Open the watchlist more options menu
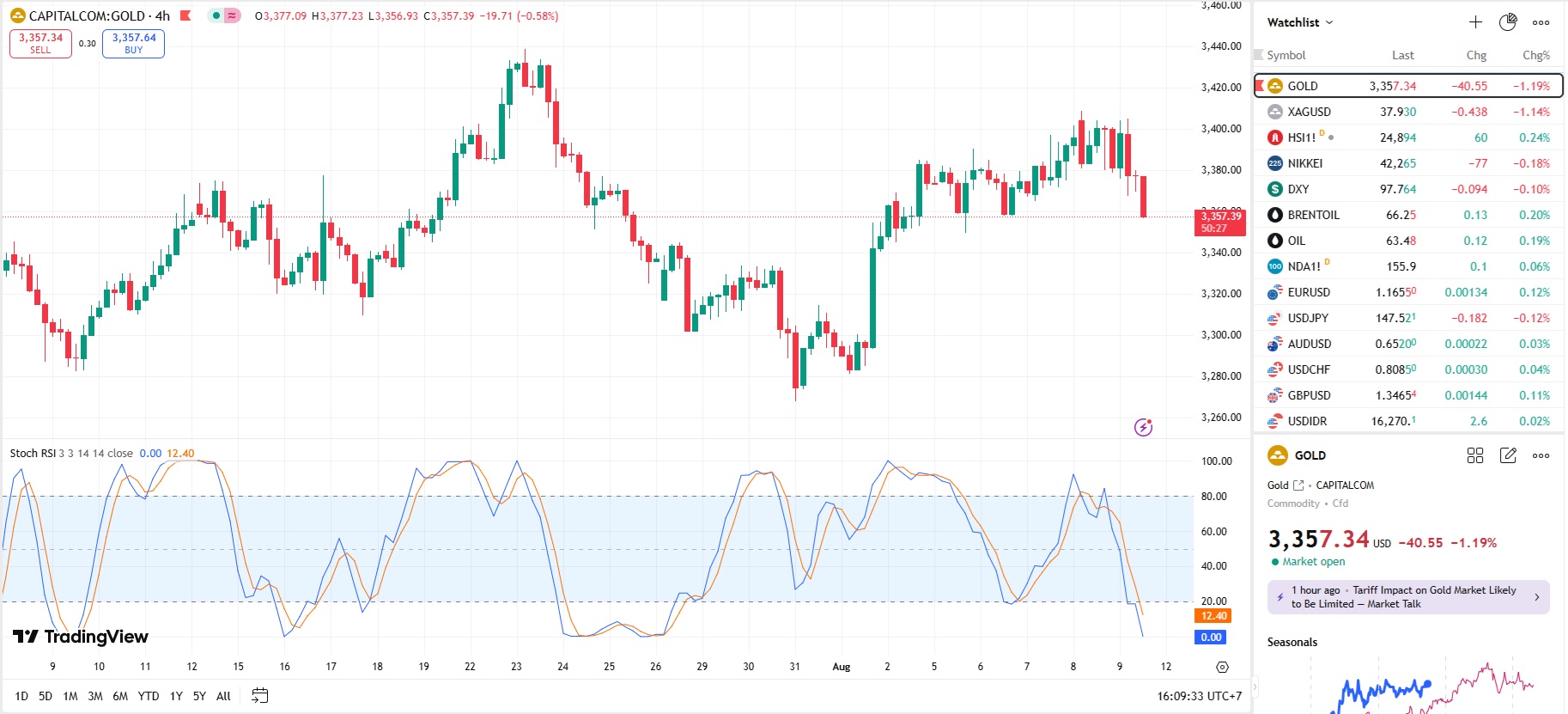 point(1541,22)
